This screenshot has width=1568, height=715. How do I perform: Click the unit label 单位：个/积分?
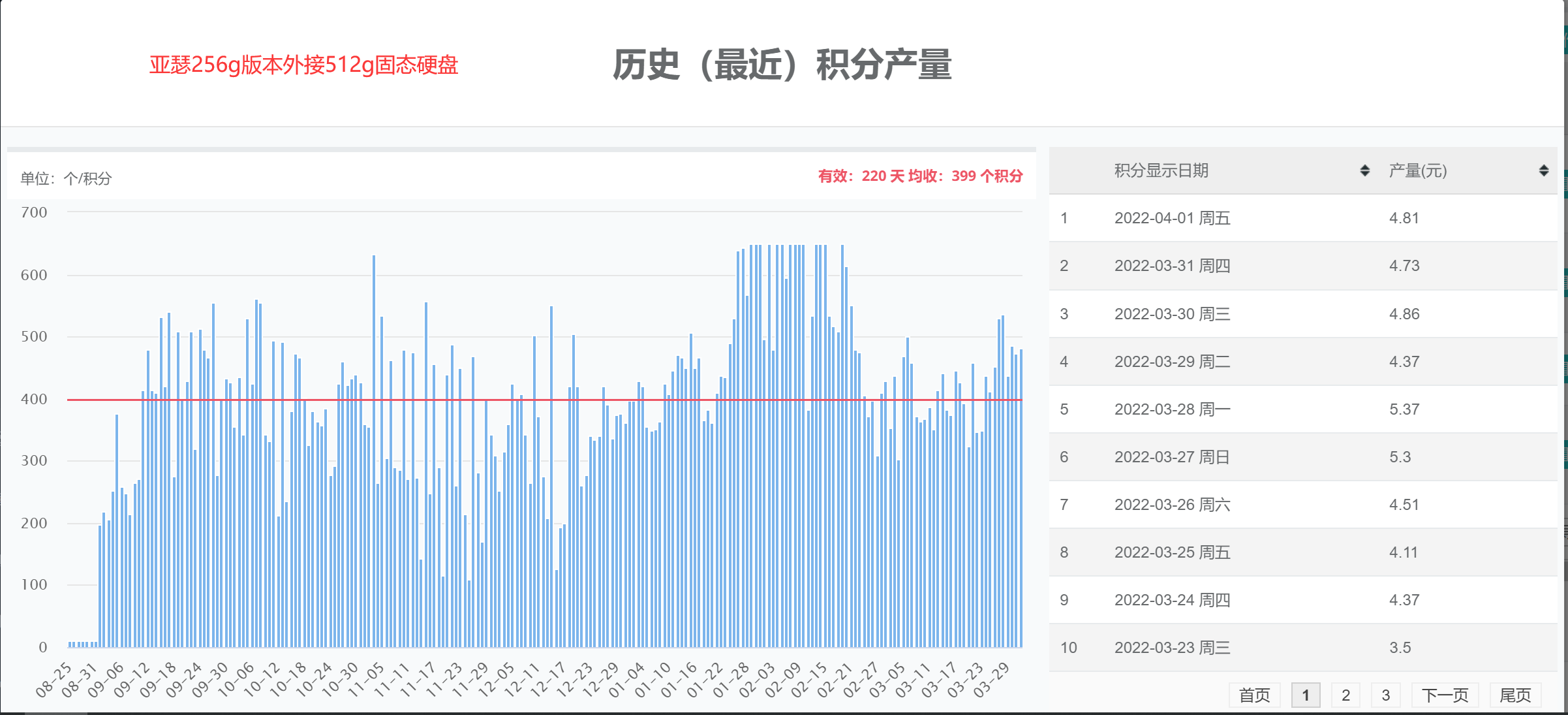[x=66, y=178]
